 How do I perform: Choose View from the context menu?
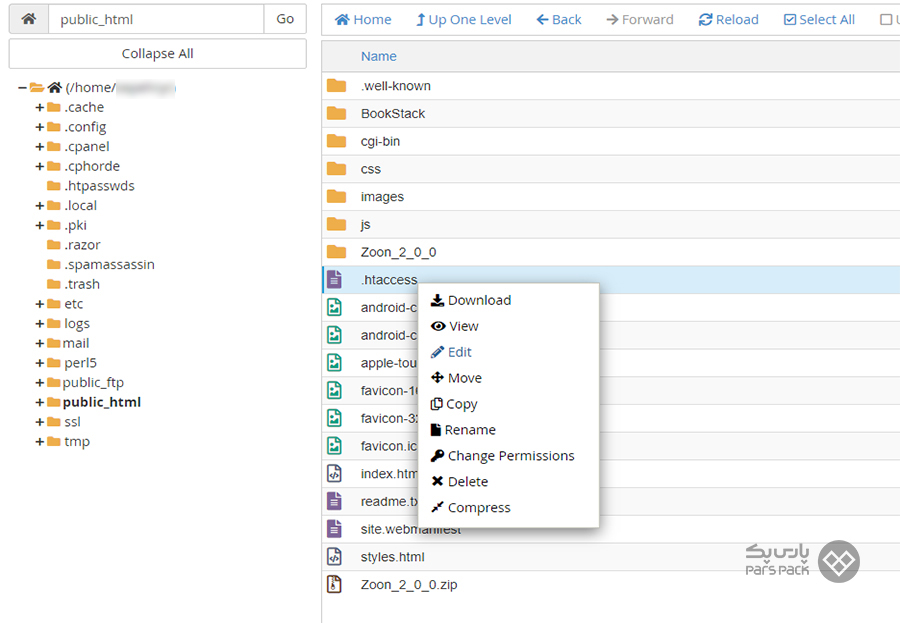[x=455, y=326]
